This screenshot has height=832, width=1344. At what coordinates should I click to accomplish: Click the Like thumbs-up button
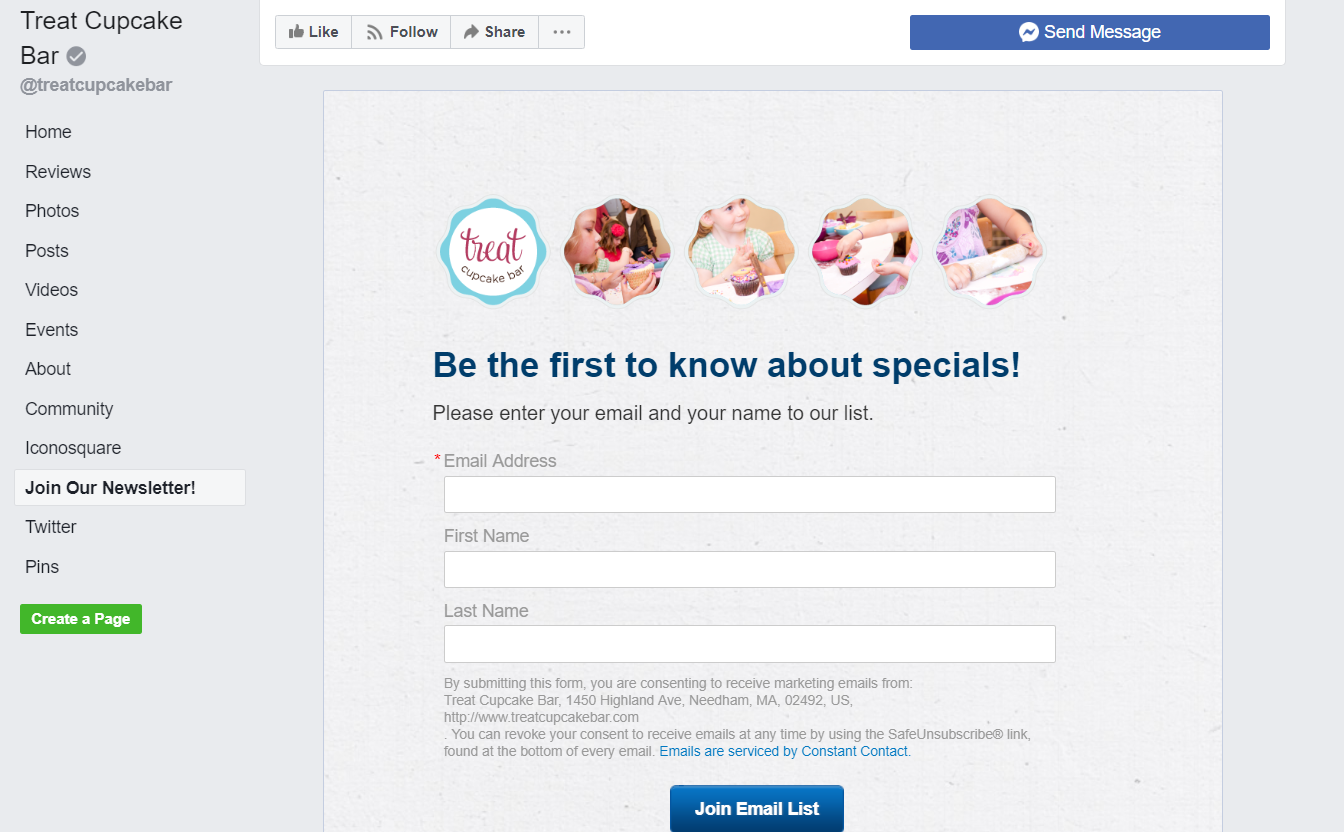(313, 32)
